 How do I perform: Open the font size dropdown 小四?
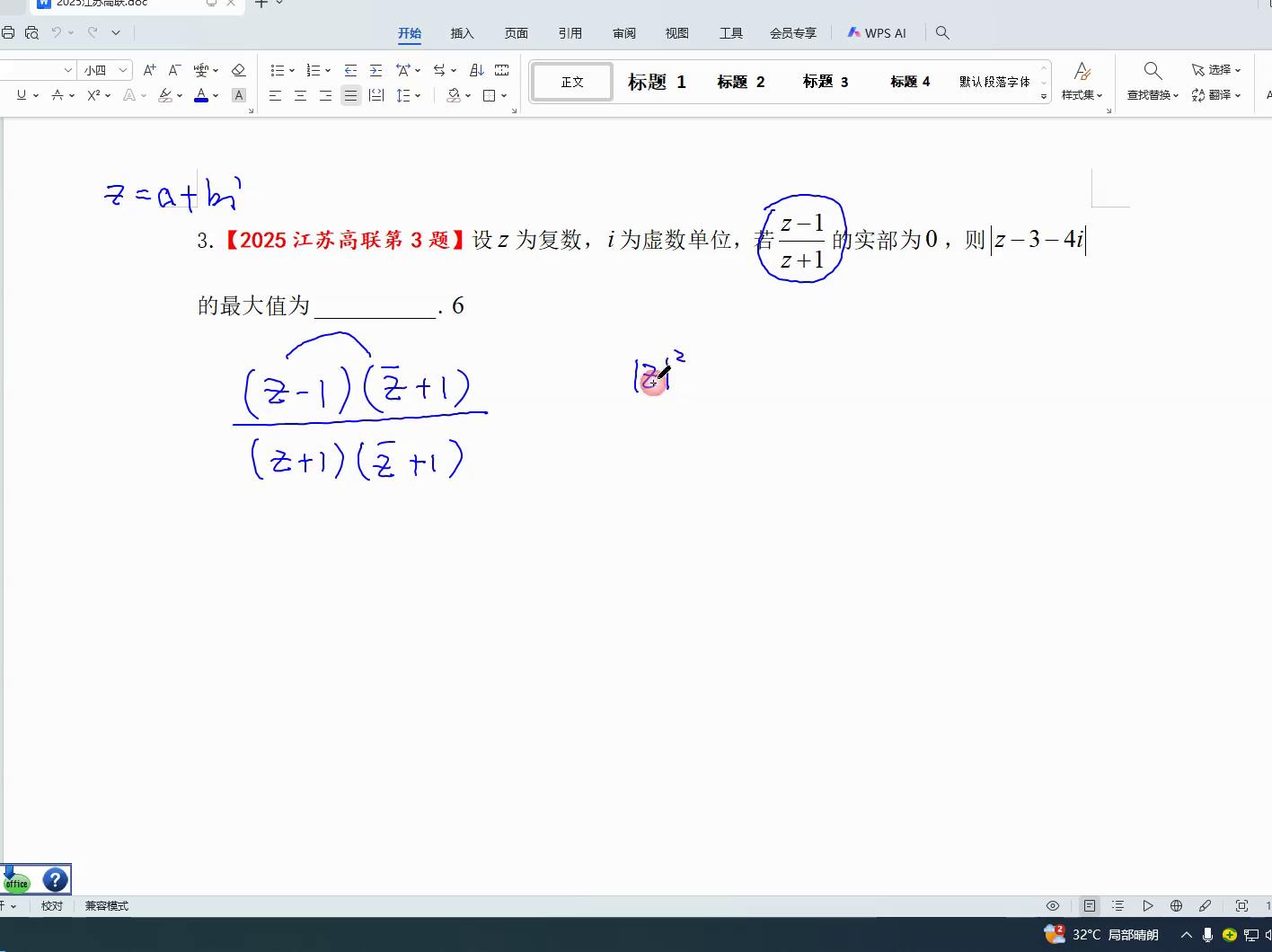[x=123, y=70]
